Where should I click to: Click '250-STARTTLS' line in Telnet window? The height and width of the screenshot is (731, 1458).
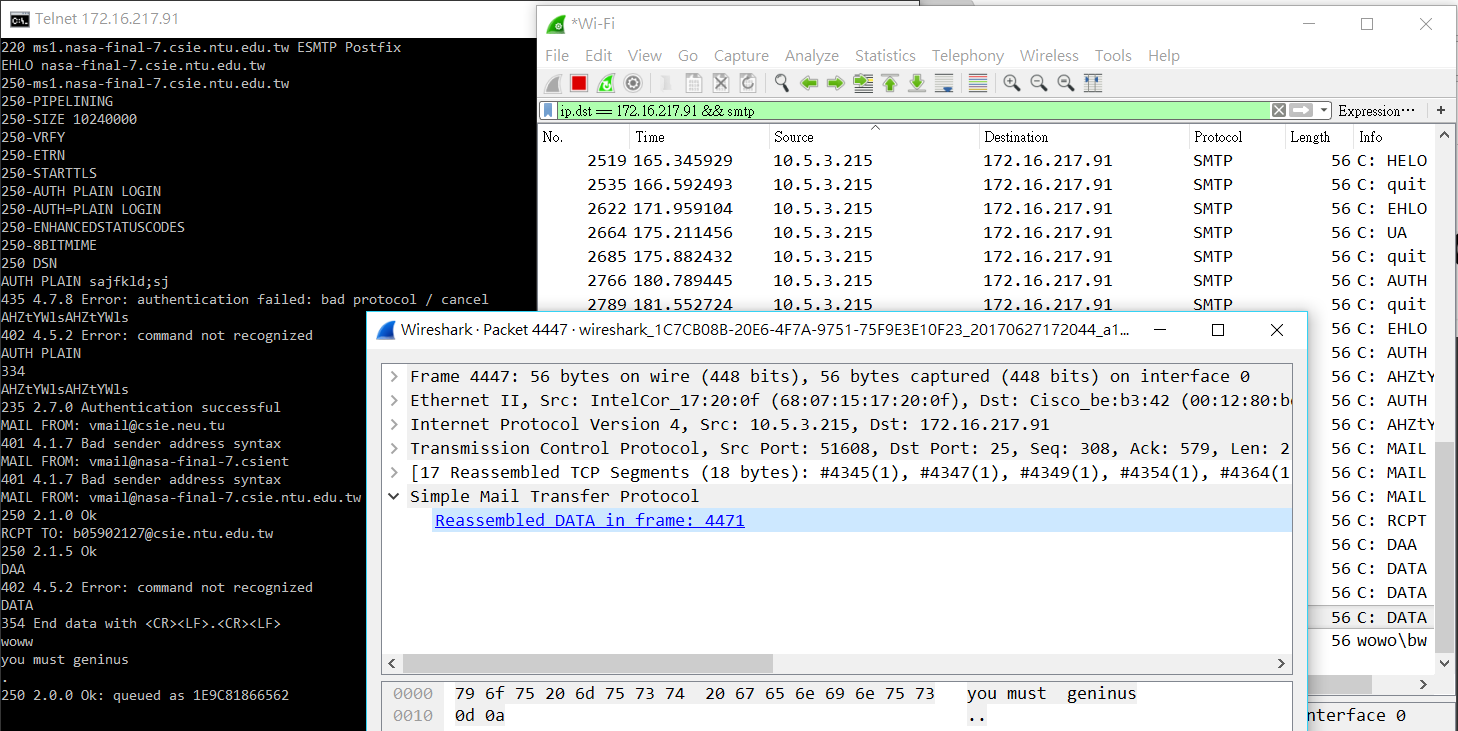49,173
